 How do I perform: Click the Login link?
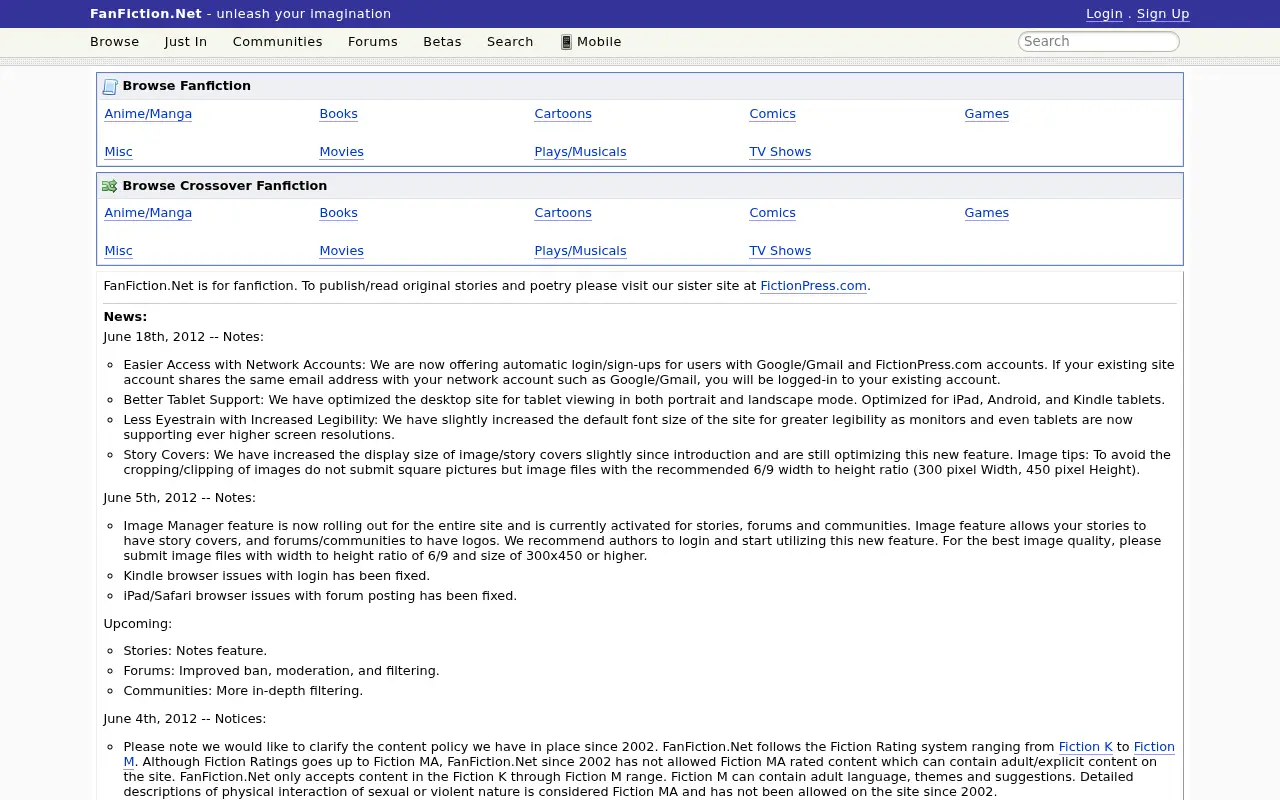[x=1104, y=14]
